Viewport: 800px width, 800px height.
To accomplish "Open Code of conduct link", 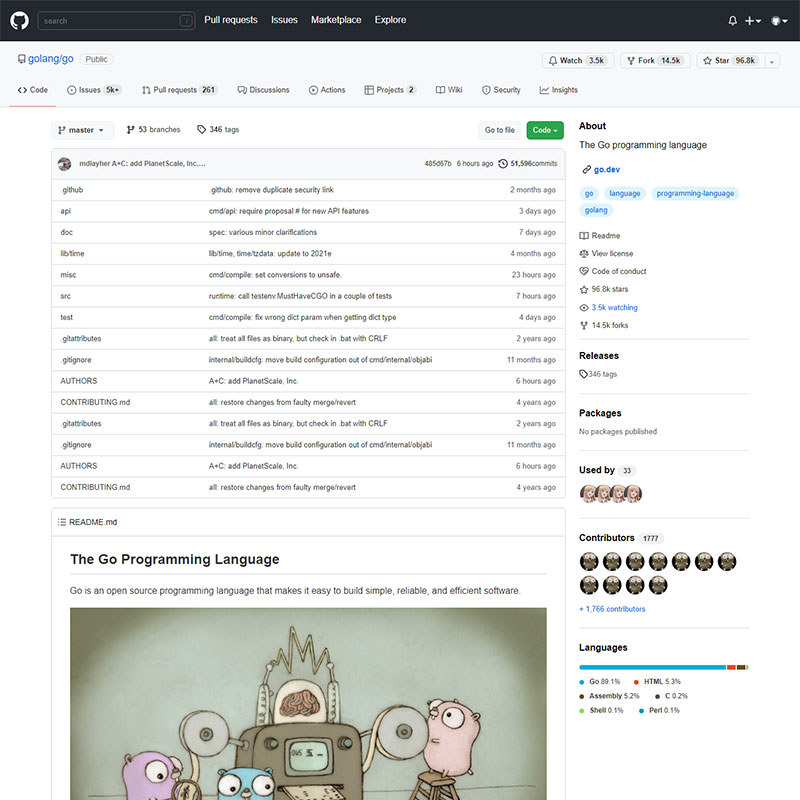I will [x=613, y=271].
